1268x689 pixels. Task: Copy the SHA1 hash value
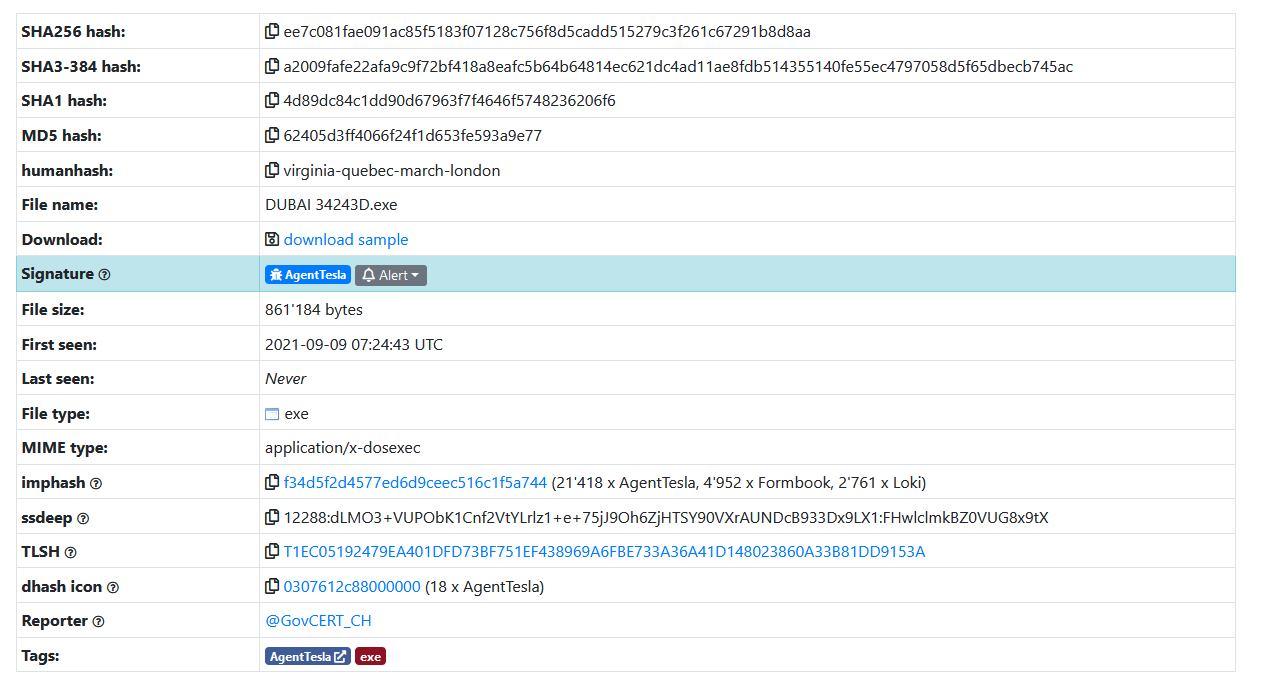(272, 101)
